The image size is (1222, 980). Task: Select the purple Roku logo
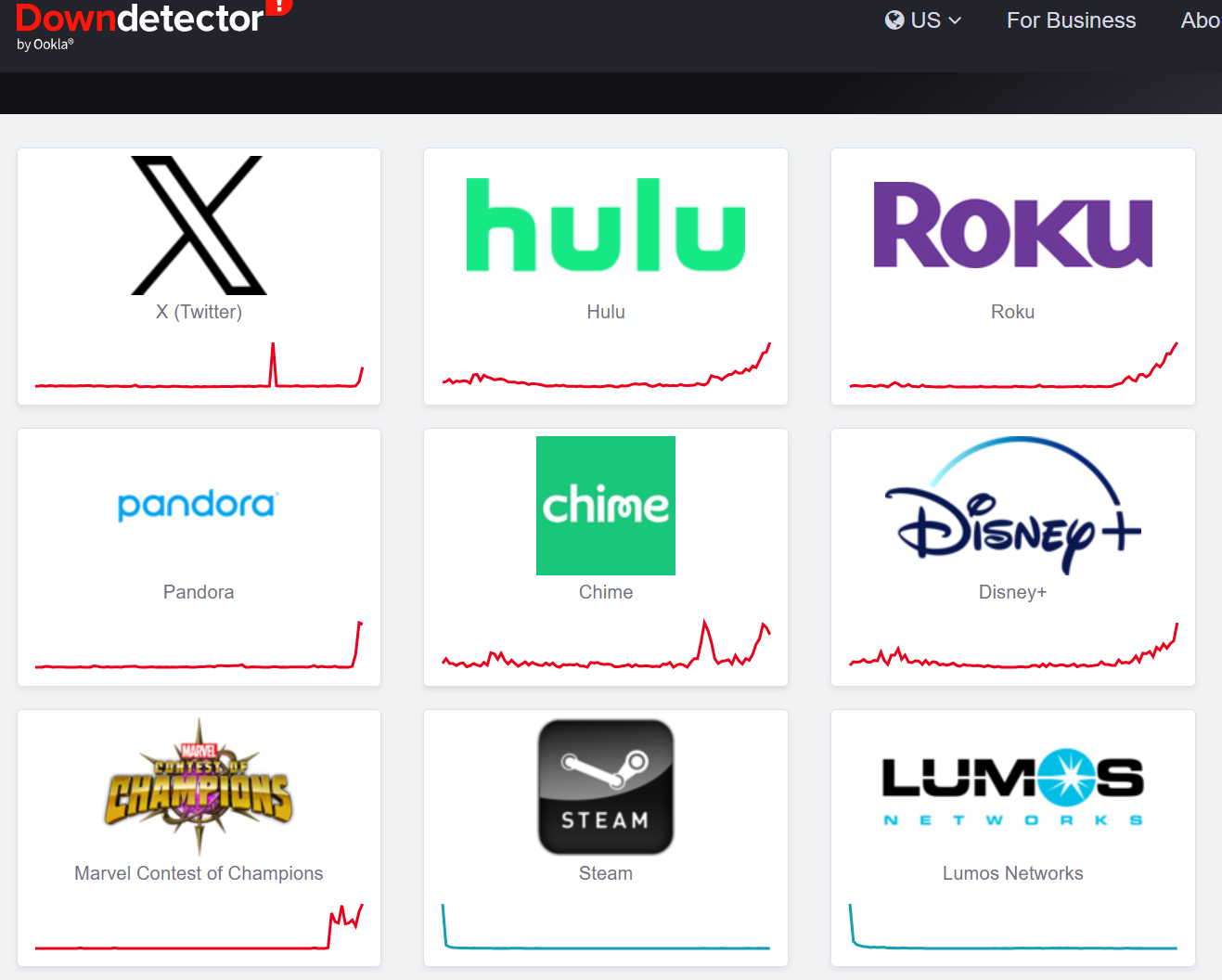pos(1012,226)
